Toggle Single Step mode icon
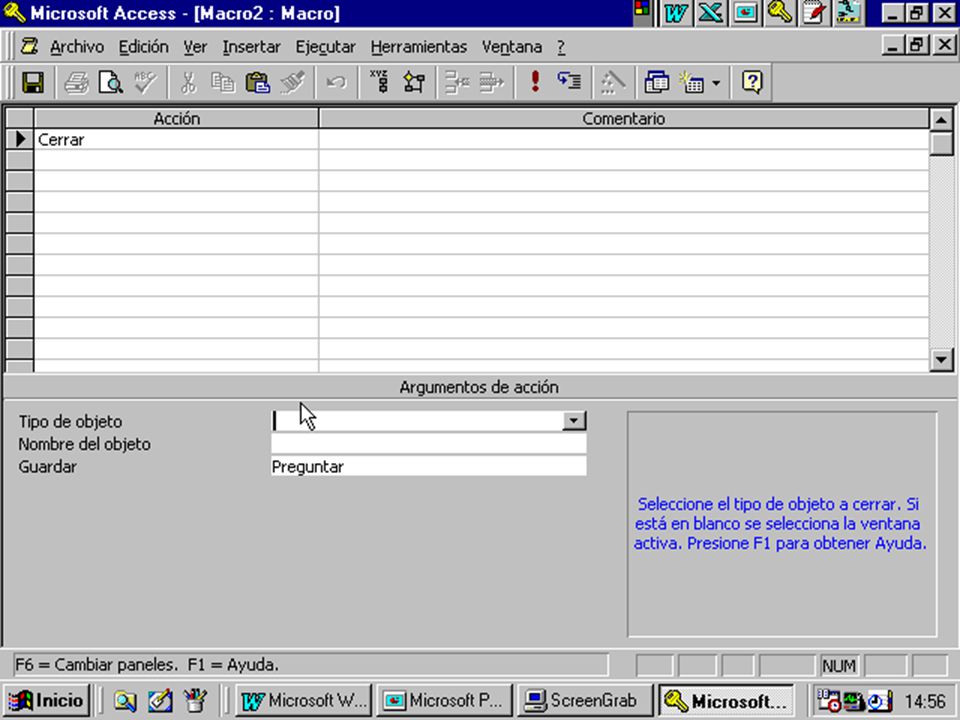 coord(569,82)
